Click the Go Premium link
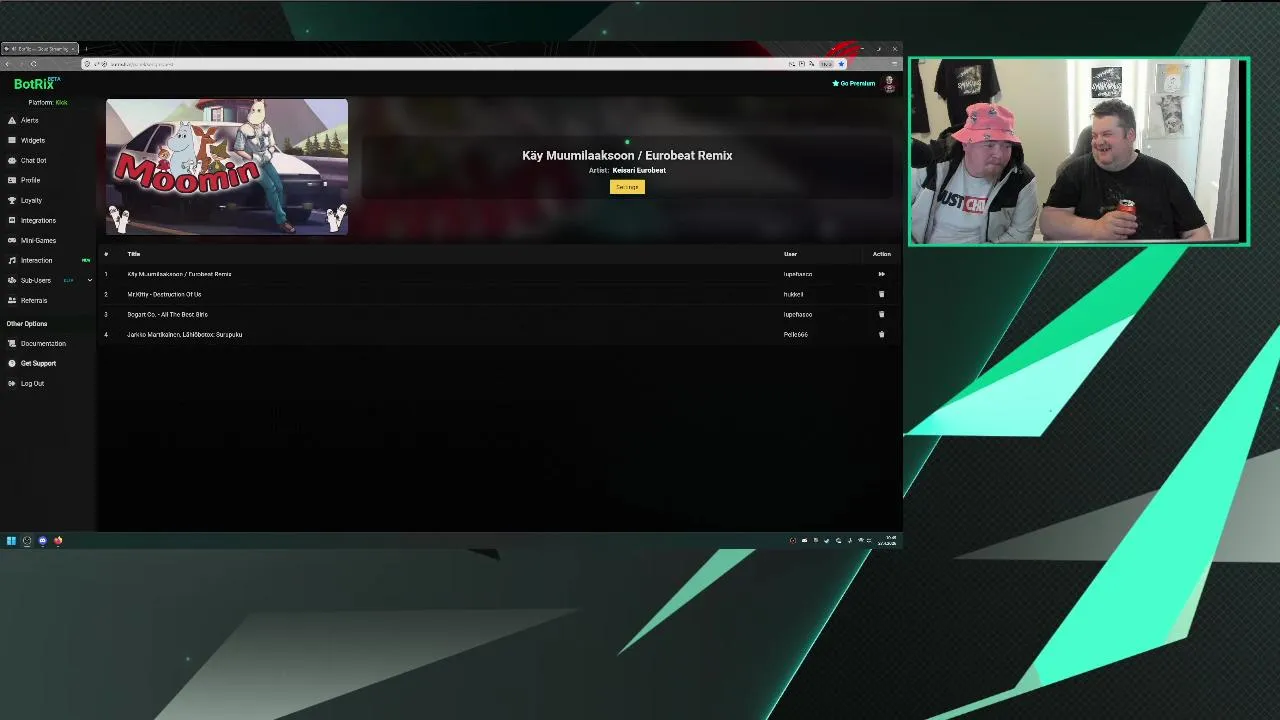This screenshot has width=1280, height=720. click(x=853, y=83)
